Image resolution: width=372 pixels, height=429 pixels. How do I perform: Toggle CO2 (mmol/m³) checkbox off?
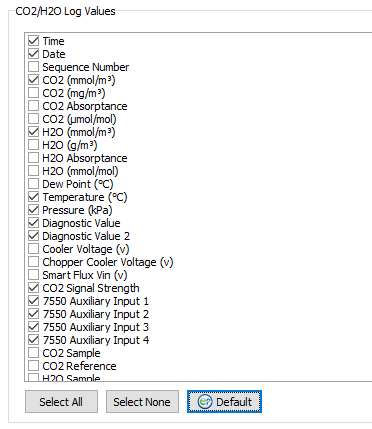(x=33, y=80)
